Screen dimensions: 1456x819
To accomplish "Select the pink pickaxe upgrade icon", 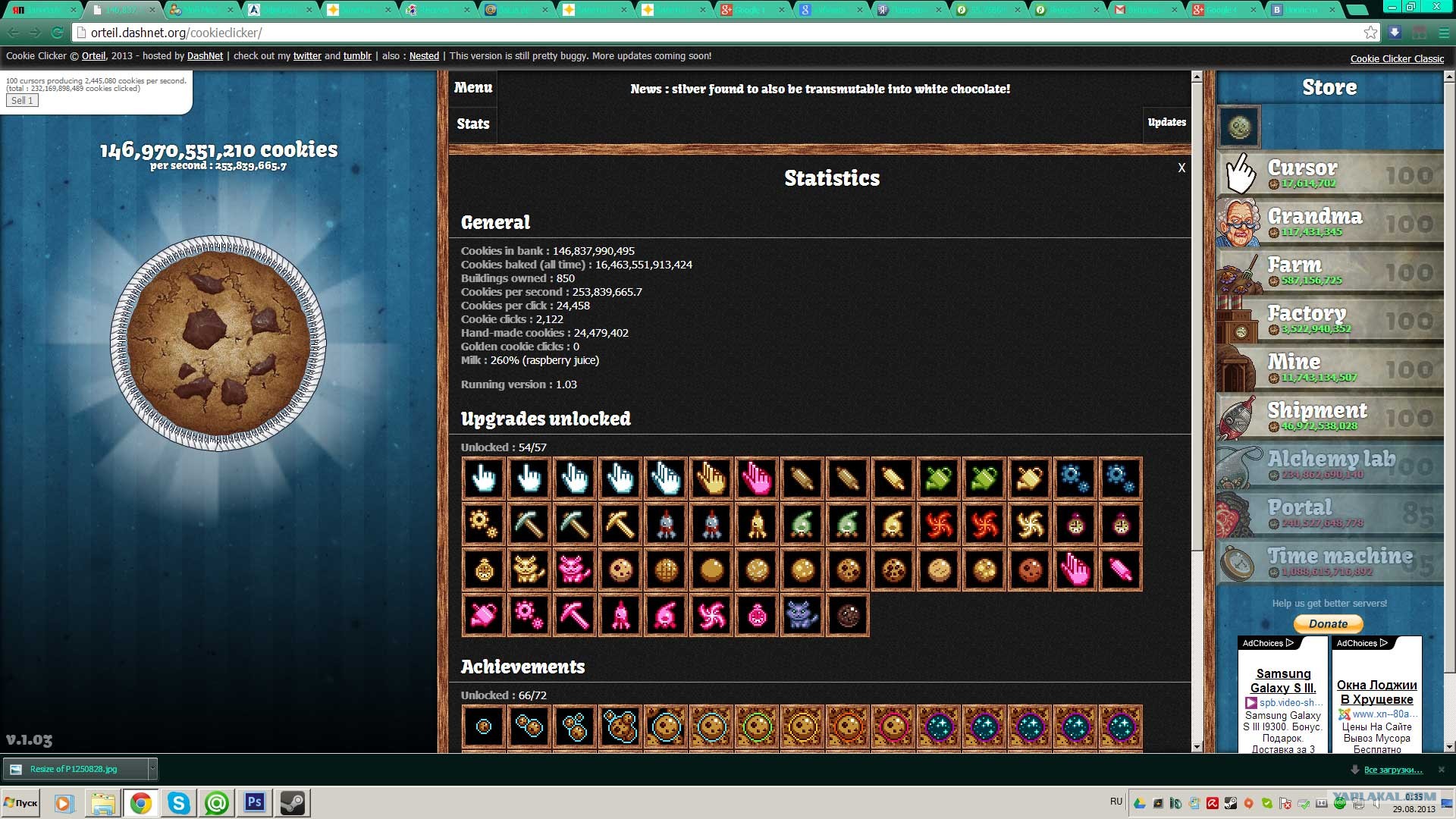I will pos(575,615).
